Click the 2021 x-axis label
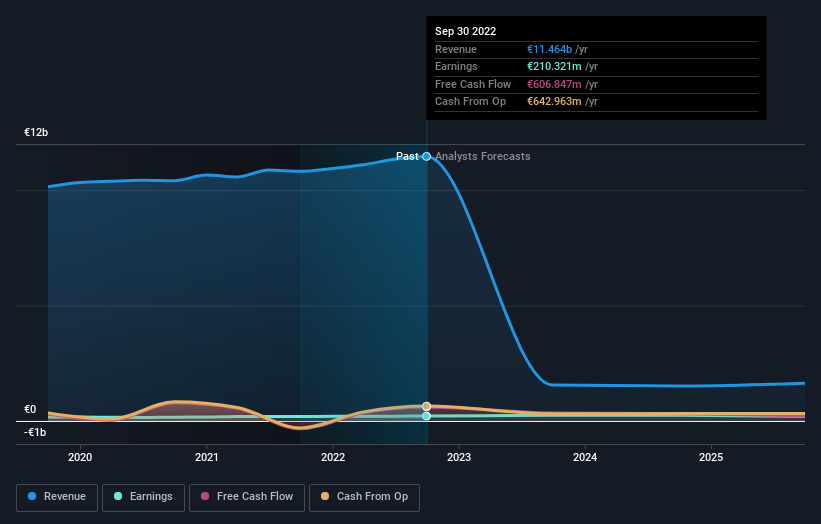Viewport: 821px width, 524px height. pos(207,458)
